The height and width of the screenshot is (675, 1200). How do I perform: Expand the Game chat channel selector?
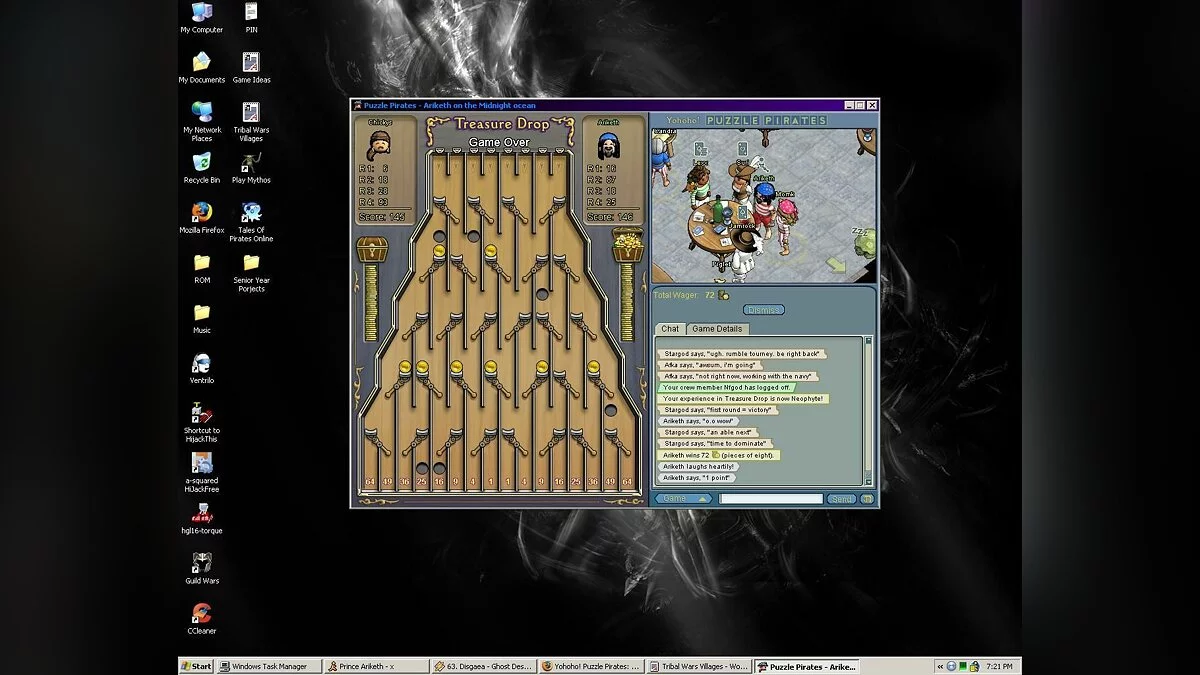point(684,498)
